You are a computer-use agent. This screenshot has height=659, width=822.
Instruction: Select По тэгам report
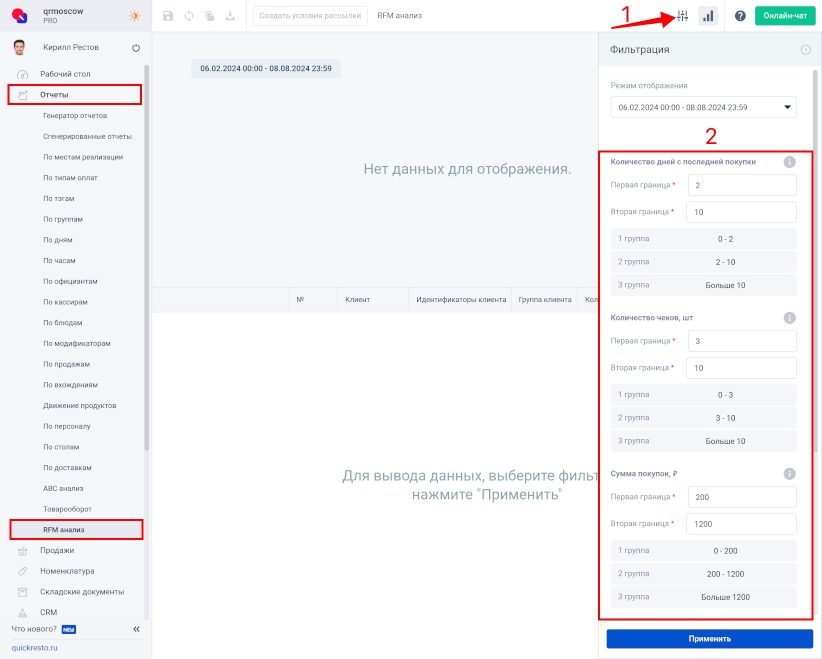(59, 198)
